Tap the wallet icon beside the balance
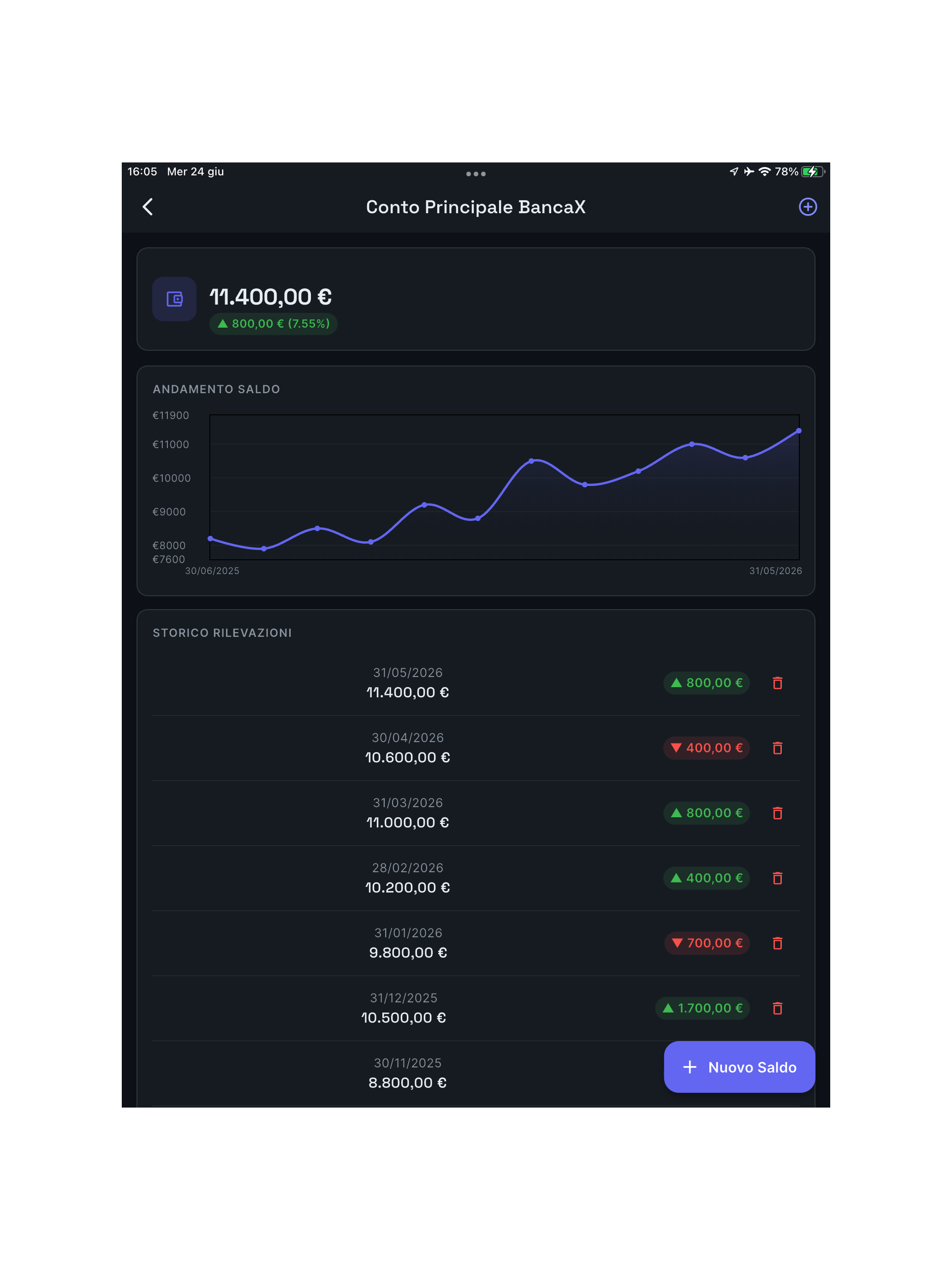Image resolution: width=952 pixels, height=1270 pixels. pos(174,299)
